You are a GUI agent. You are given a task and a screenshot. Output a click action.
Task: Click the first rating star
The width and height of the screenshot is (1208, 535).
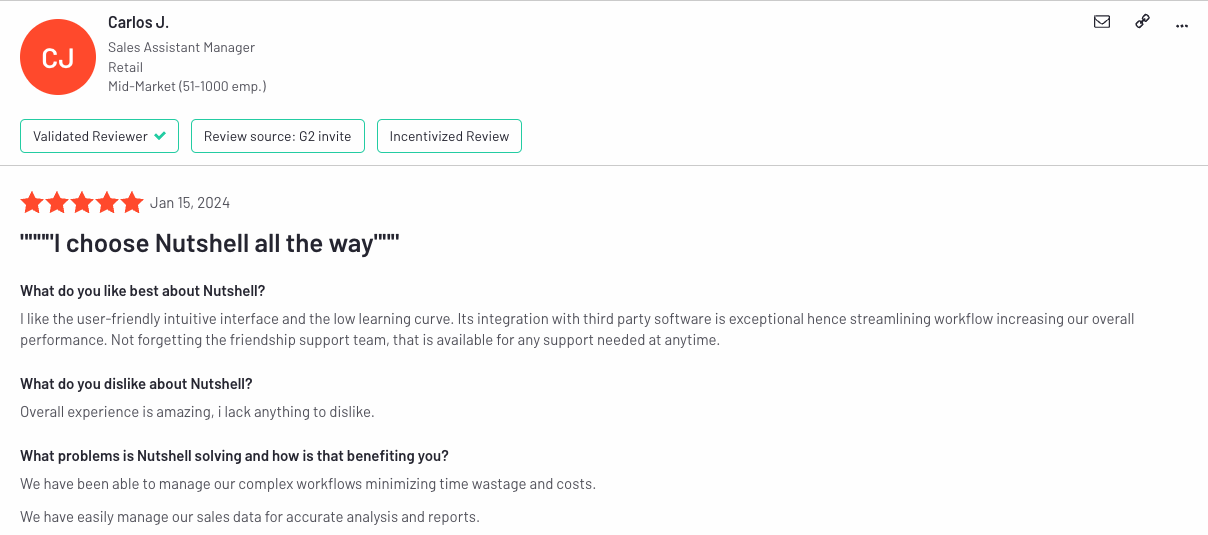pyautogui.click(x=32, y=203)
